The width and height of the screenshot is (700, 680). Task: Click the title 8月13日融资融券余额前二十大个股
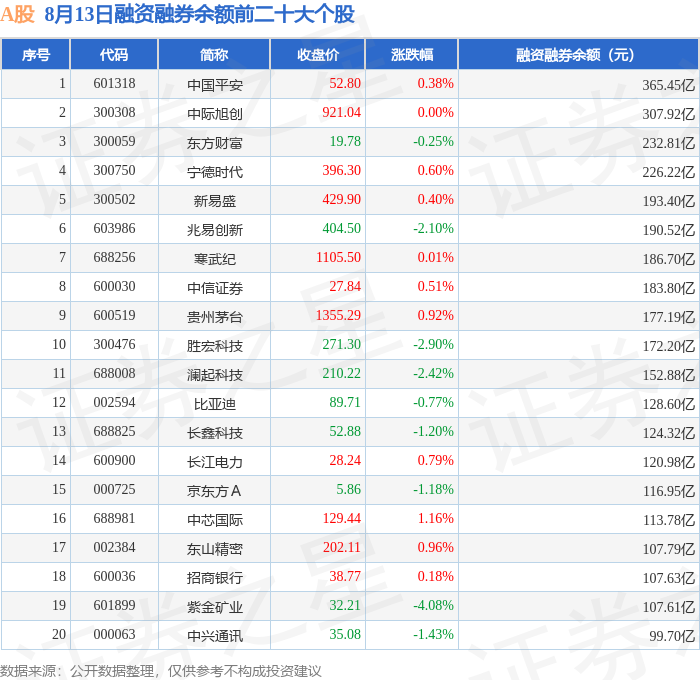click(x=200, y=14)
